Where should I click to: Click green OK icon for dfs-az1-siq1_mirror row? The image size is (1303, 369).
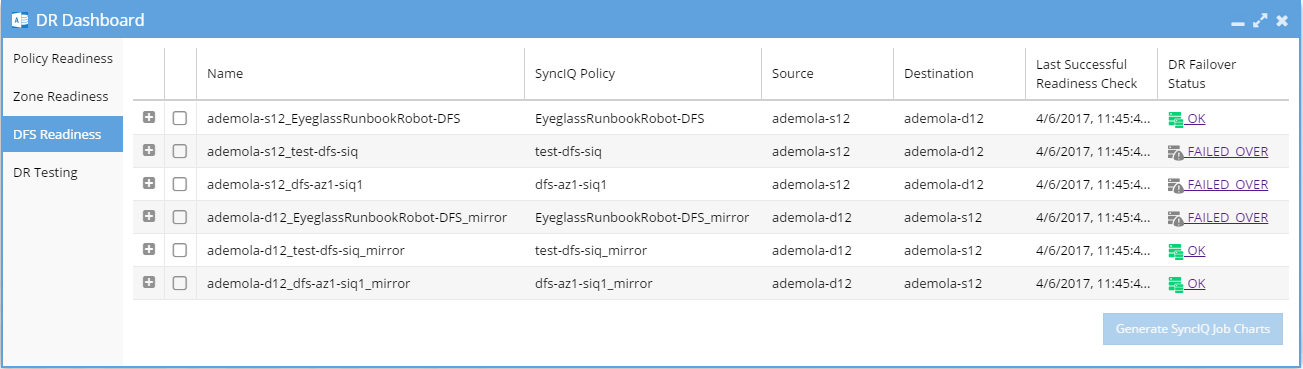tap(1176, 284)
